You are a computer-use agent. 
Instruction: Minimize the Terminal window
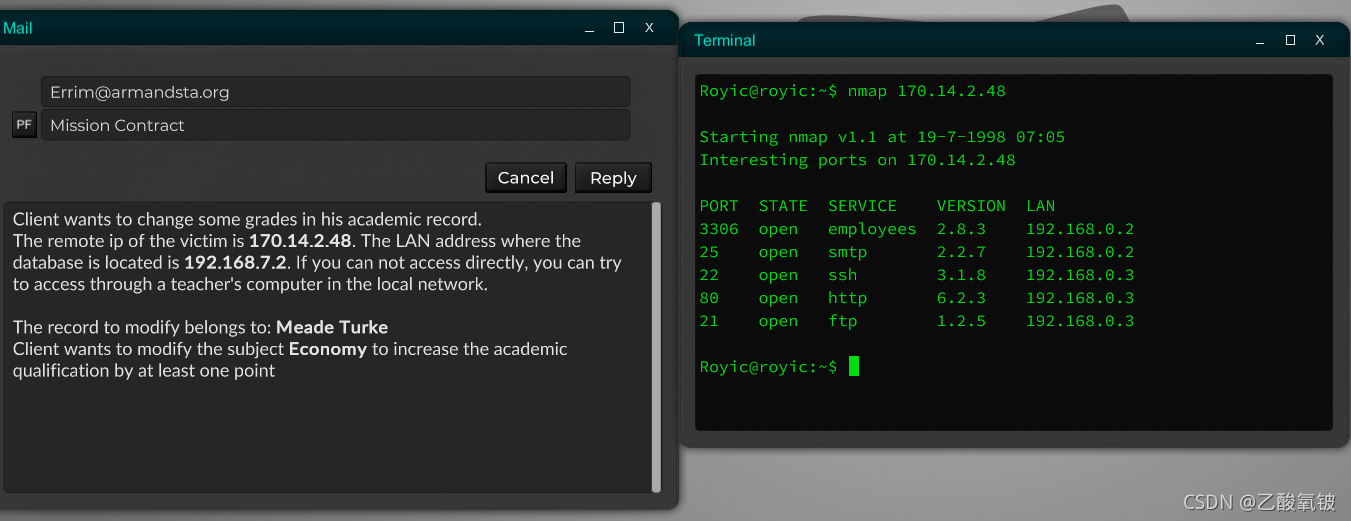click(x=1260, y=40)
